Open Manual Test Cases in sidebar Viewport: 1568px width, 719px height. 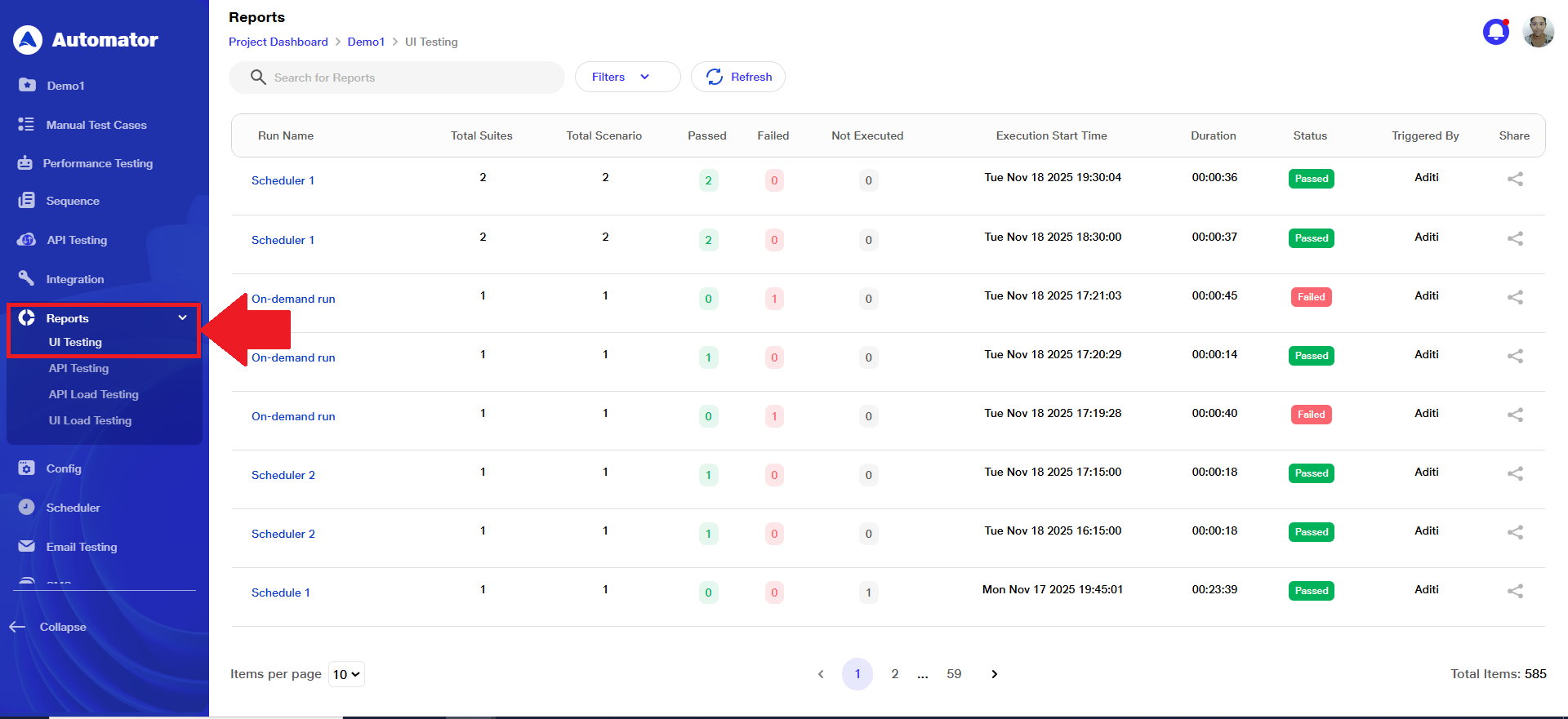coord(96,125)
